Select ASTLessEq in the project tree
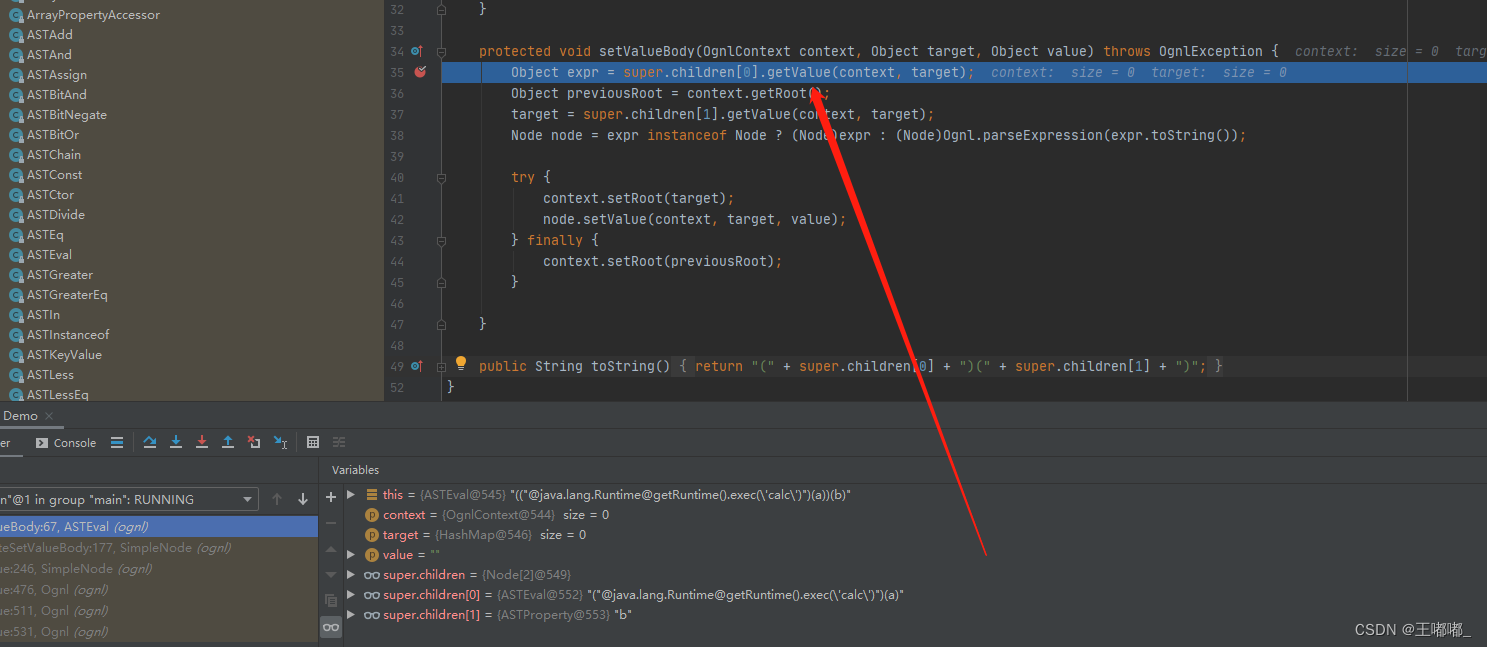Image resolution: width=1487 pixels, height=647 pixels. click(58, 395)
